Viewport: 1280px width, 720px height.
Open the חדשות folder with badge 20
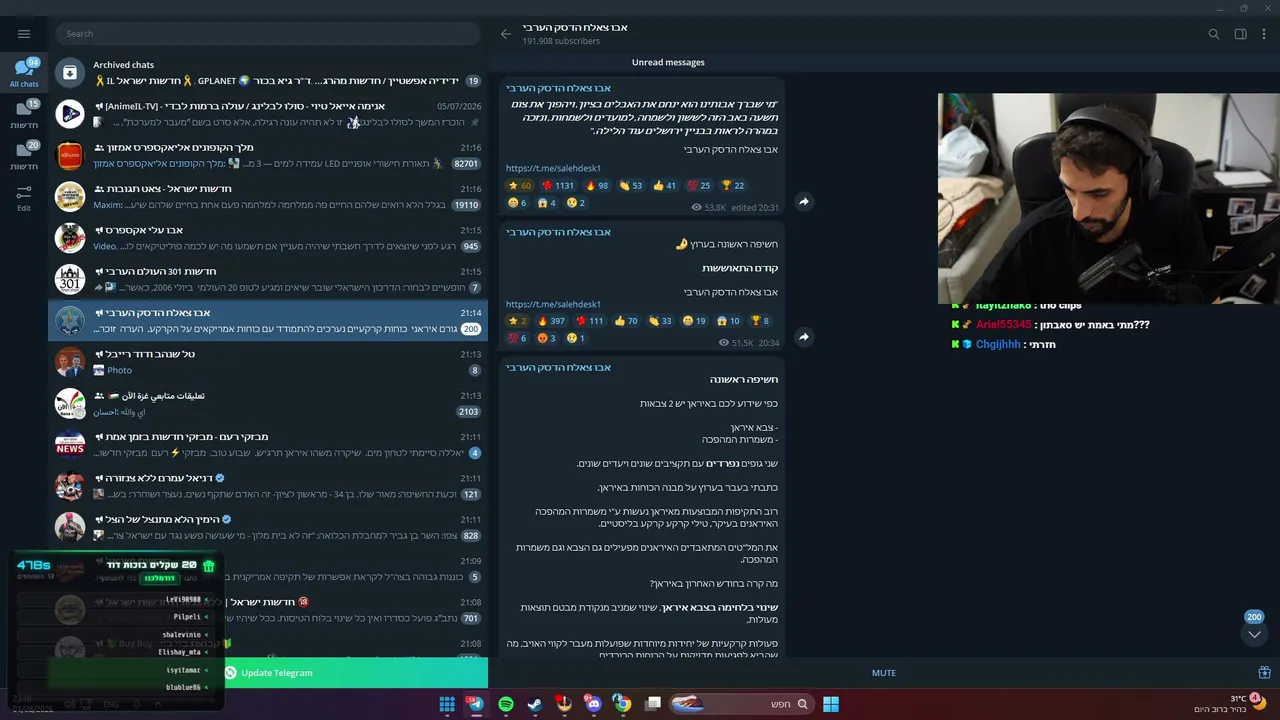click(24, 155)
